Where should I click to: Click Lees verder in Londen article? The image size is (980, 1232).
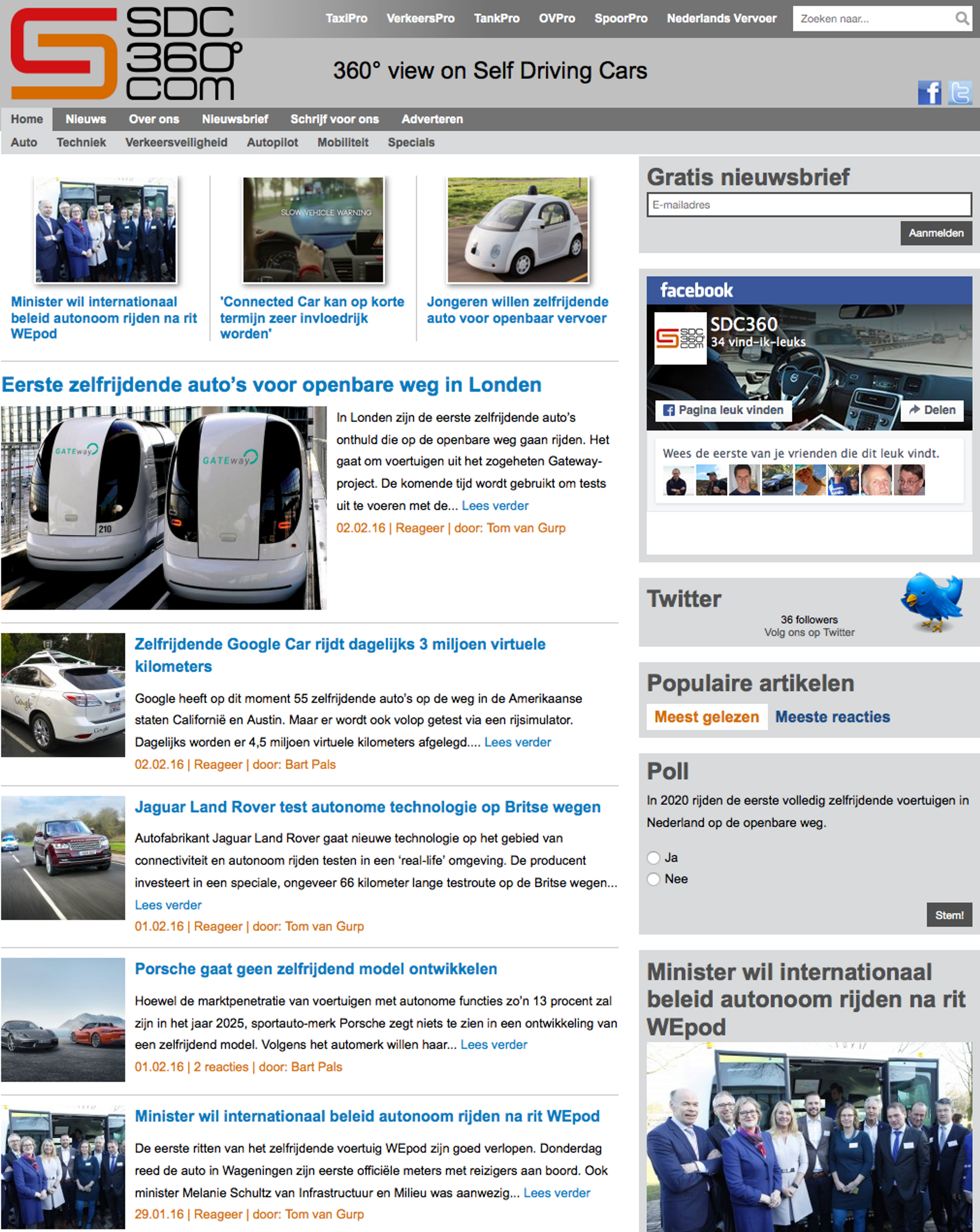pyautogui.click(x=495, y=506)
